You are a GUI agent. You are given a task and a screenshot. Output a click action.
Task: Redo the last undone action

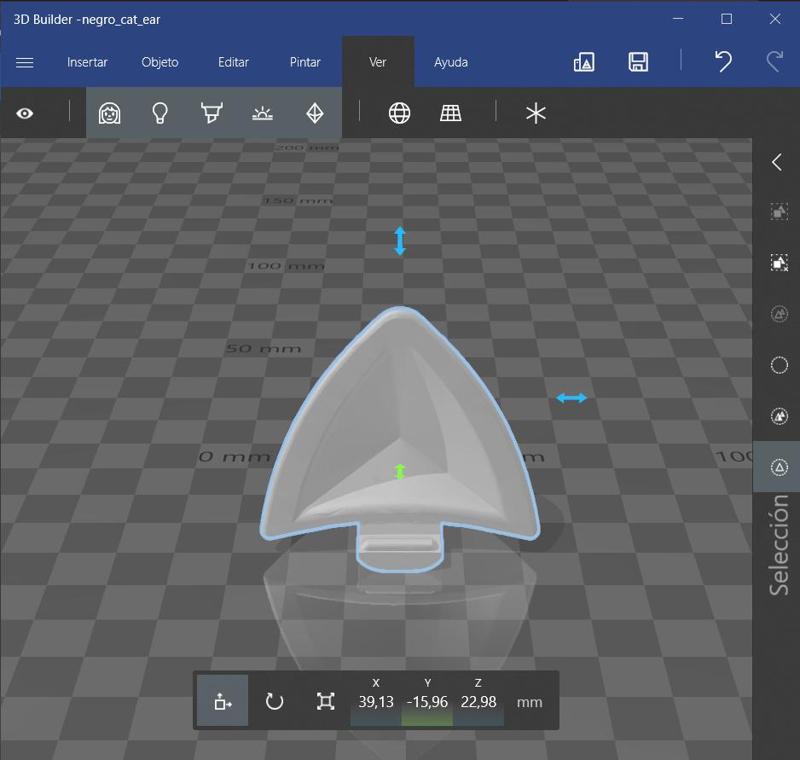click(775, 62)
